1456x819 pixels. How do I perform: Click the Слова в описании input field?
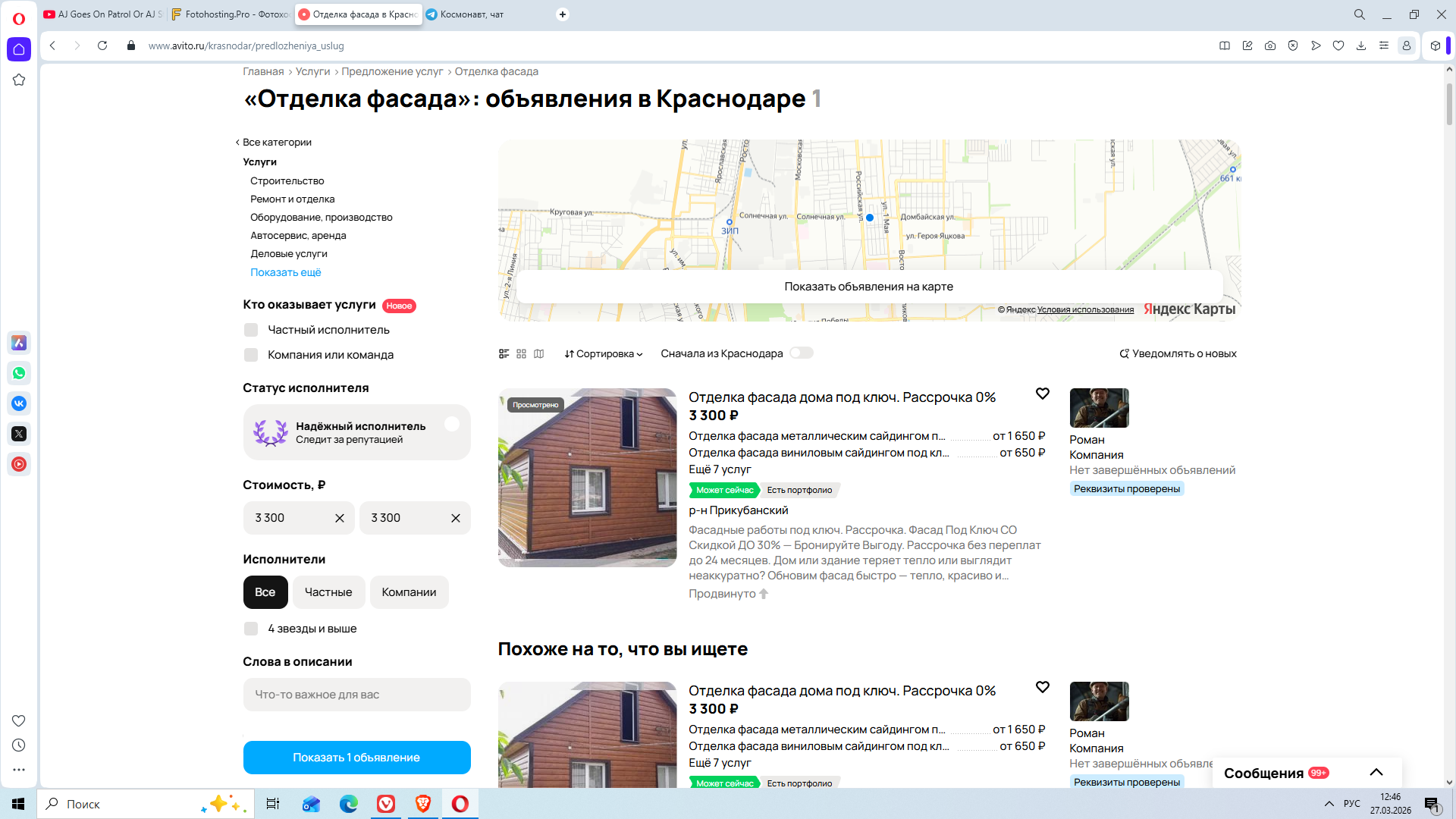(x=356, y=695)
